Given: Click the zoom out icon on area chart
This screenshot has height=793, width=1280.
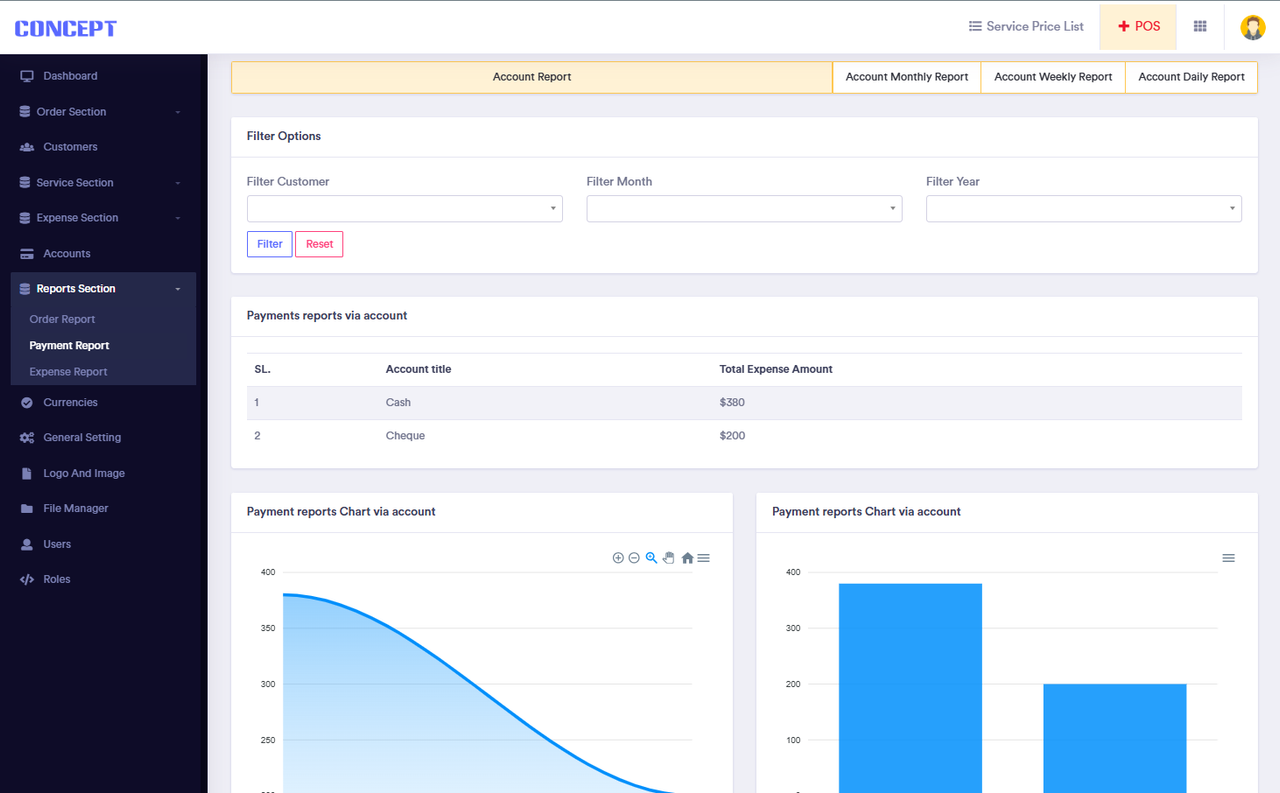Looking at the screenshot, I should (x=634, y=558).
